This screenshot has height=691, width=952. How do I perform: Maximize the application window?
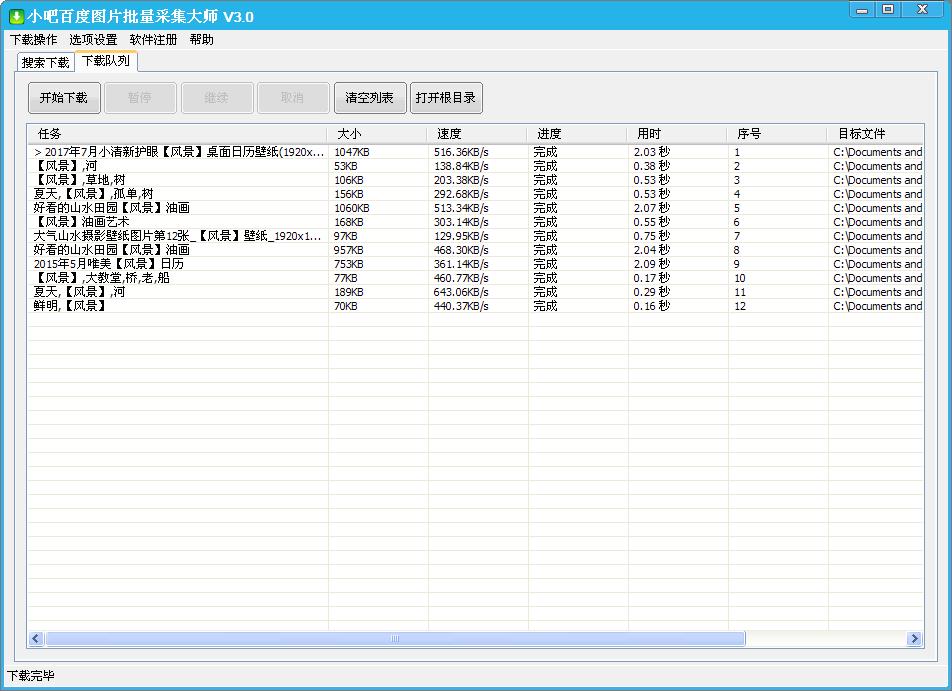coord(888,10)
